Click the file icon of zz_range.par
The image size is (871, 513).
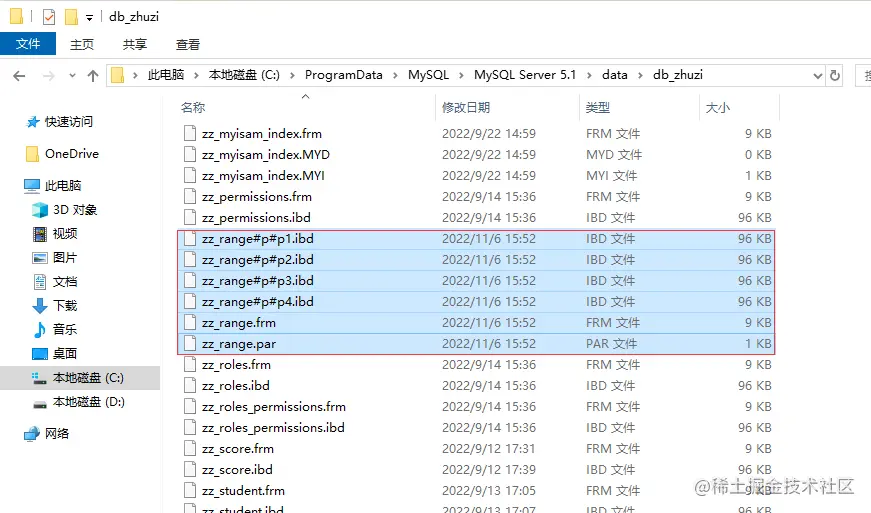click(190, 344)
